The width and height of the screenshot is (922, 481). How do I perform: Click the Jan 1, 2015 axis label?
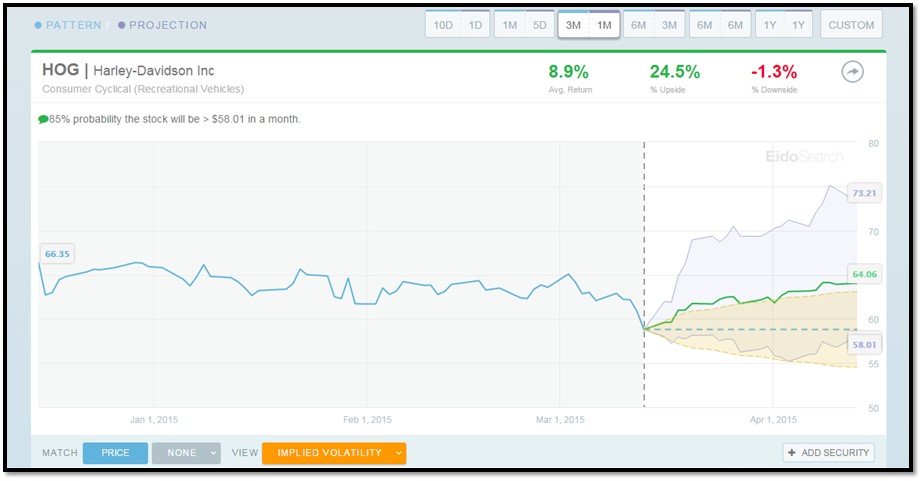[153, 420]
